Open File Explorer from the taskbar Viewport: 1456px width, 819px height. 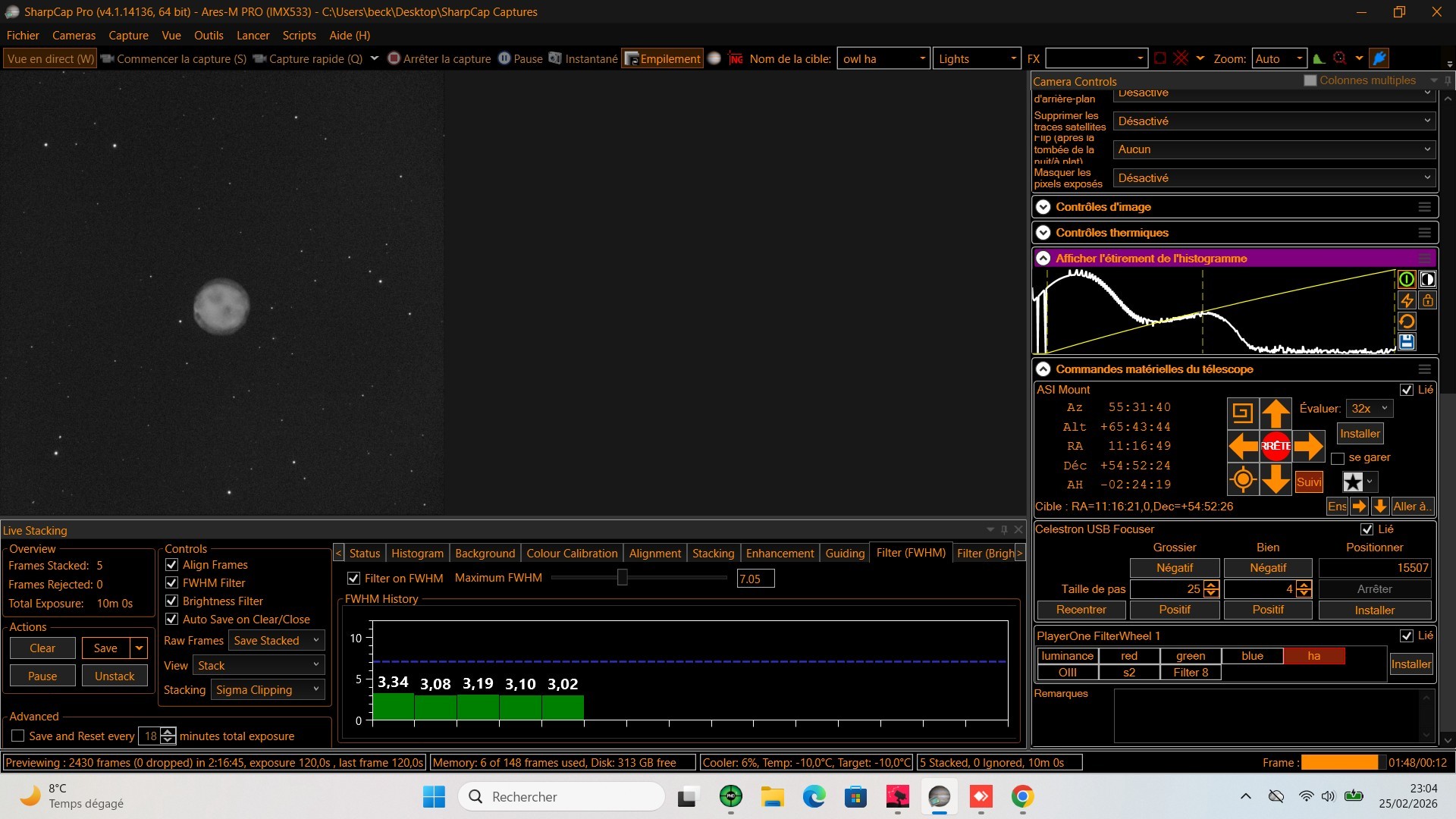tap(772, 796)
